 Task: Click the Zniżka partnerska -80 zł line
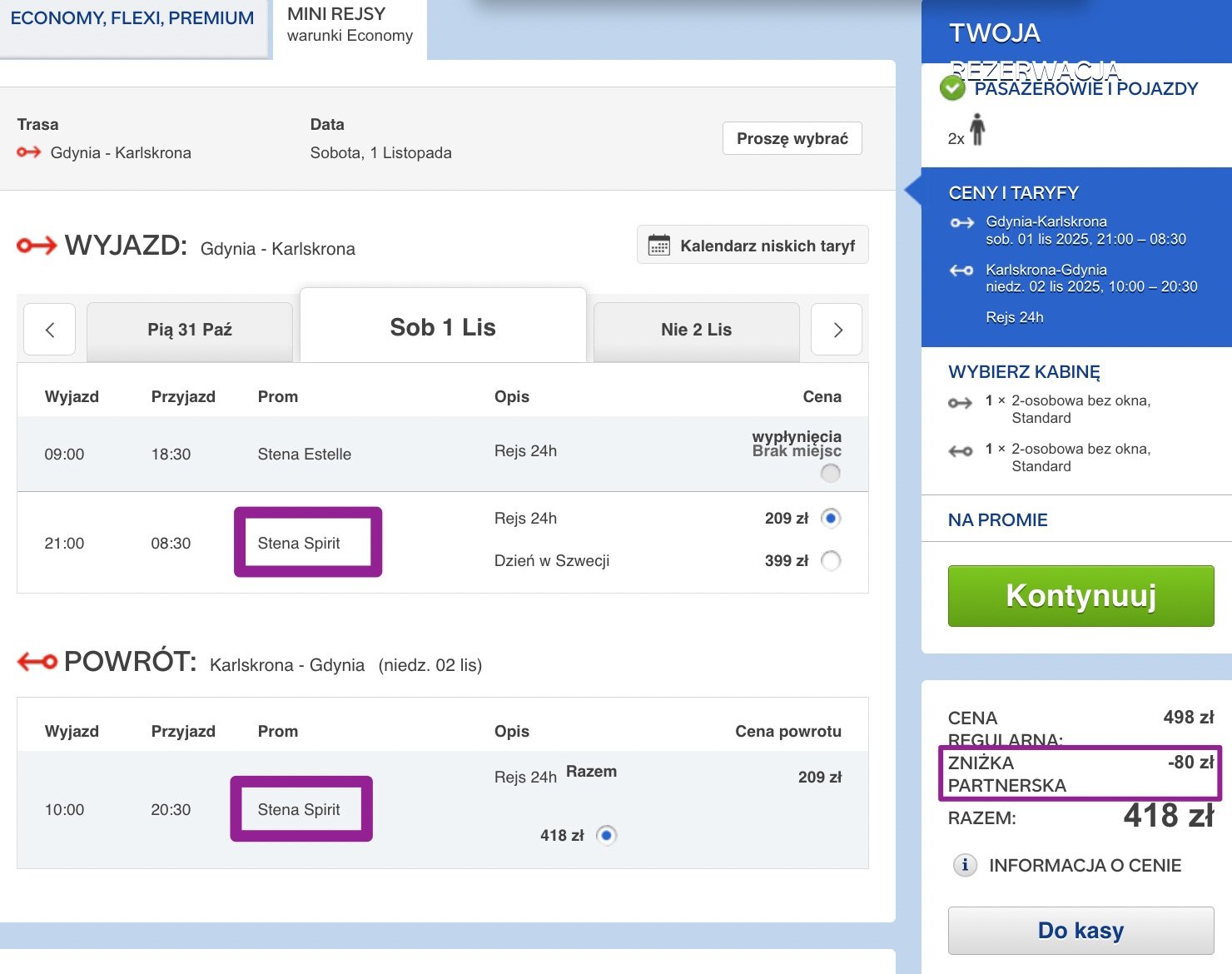pyautogui.click(x=1080, y=774)
